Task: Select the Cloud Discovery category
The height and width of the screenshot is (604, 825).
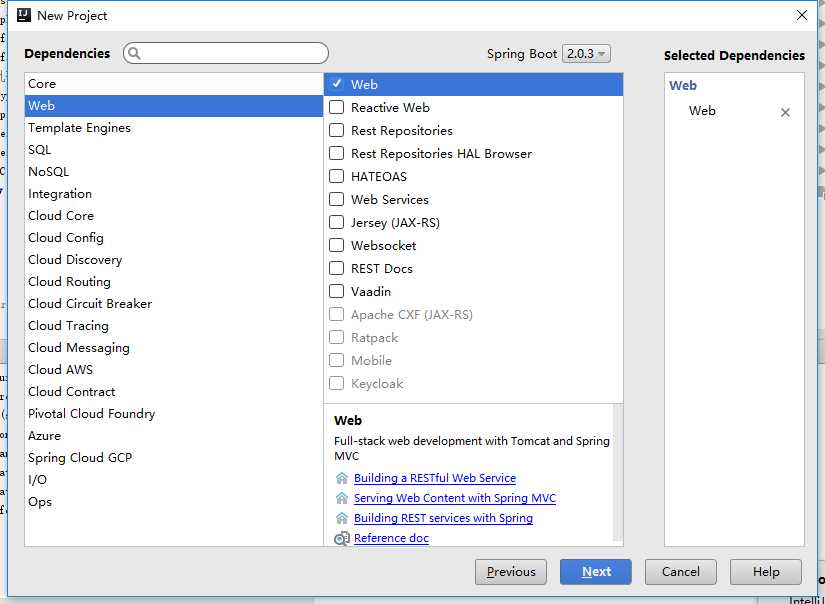Action: (174, 260)
